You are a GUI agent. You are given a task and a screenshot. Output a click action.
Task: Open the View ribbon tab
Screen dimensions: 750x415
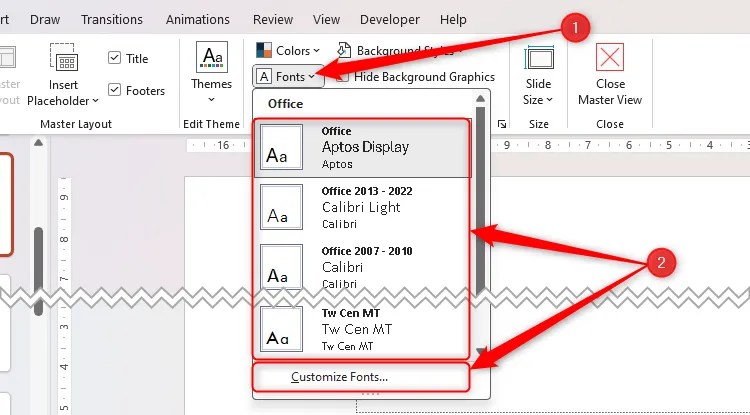tap(326, 20)
